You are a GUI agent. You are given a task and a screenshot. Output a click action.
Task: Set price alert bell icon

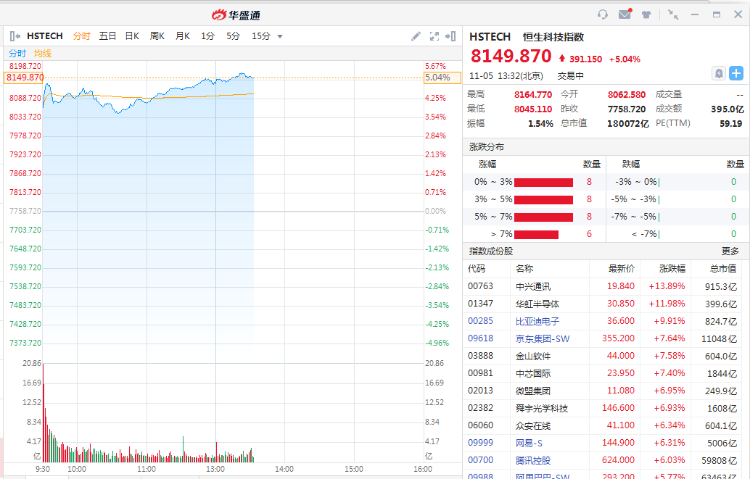click(x=718, y=73)
